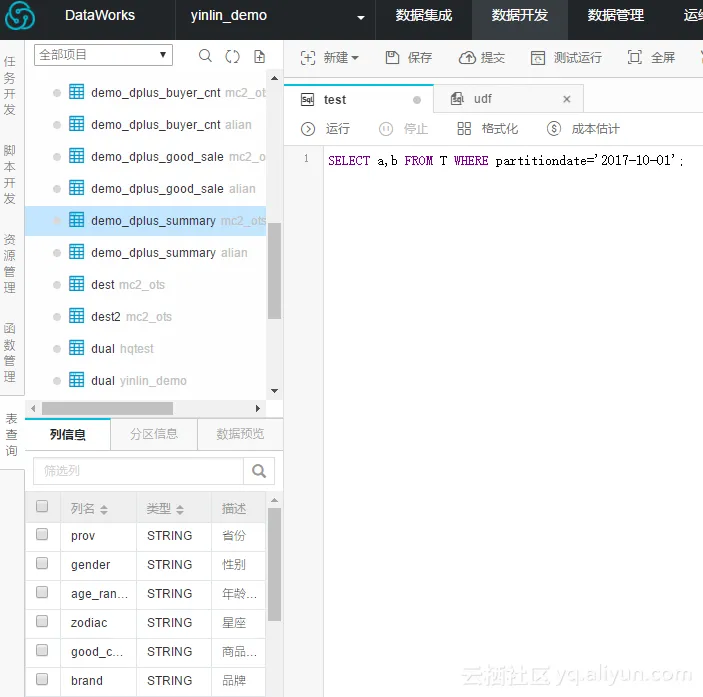
Task: Click the 停止 stop pause icon
Action: [x=386, y=129]
